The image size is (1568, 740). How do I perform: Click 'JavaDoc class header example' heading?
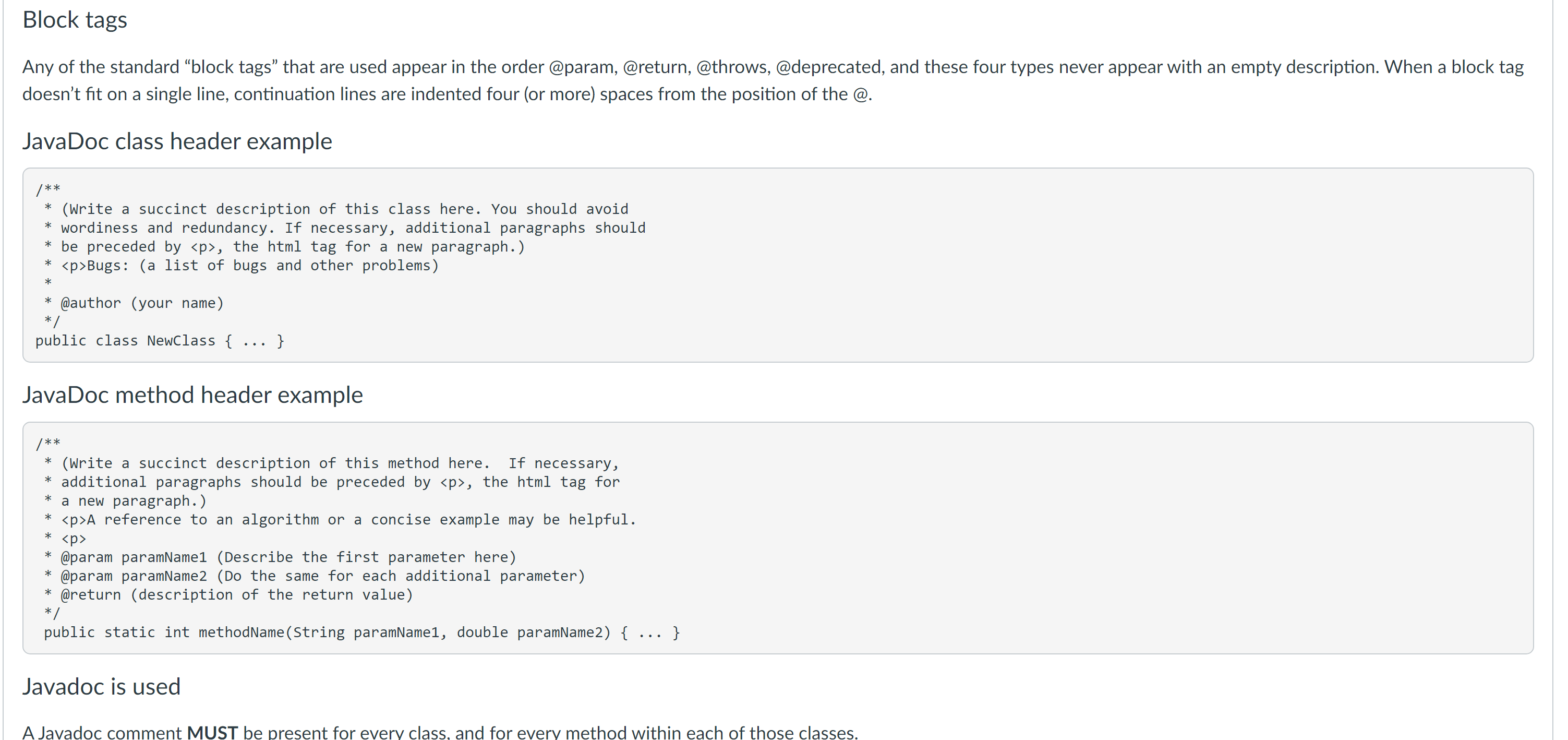177,141
